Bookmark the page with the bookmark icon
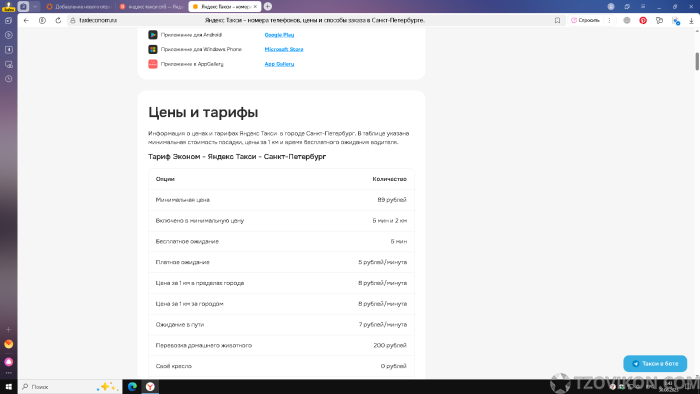 point(557,21)
